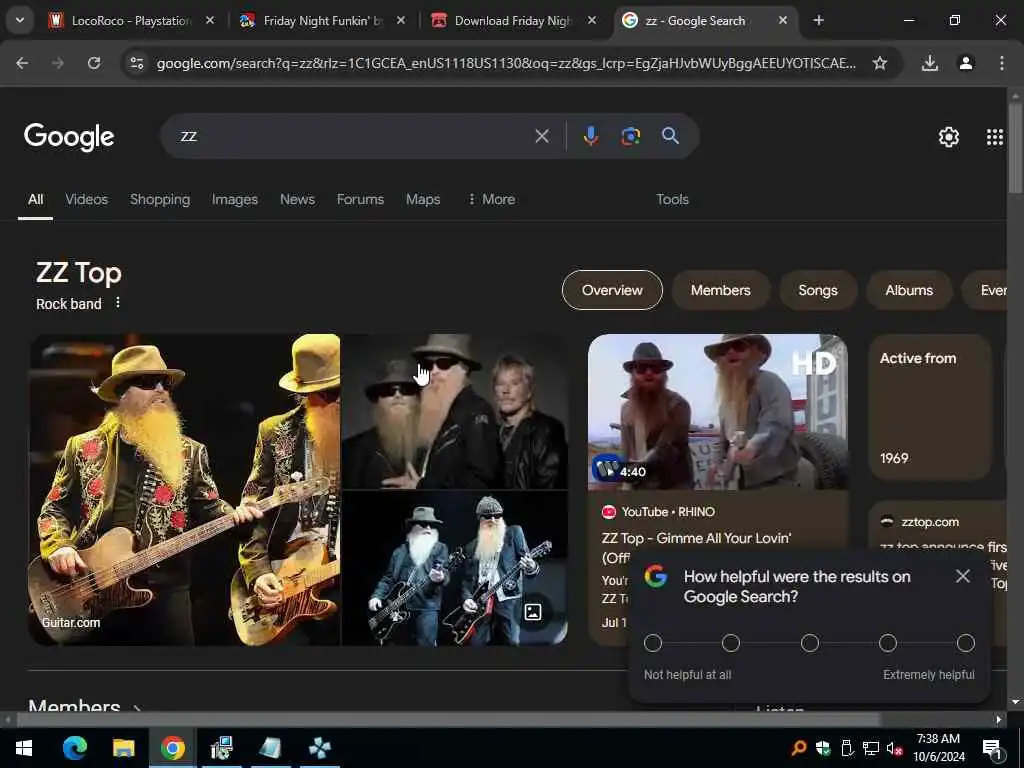Open the Videos results tab
Image resolution: width=1024 pixels, height=768 pixels.
coord(86,199)
